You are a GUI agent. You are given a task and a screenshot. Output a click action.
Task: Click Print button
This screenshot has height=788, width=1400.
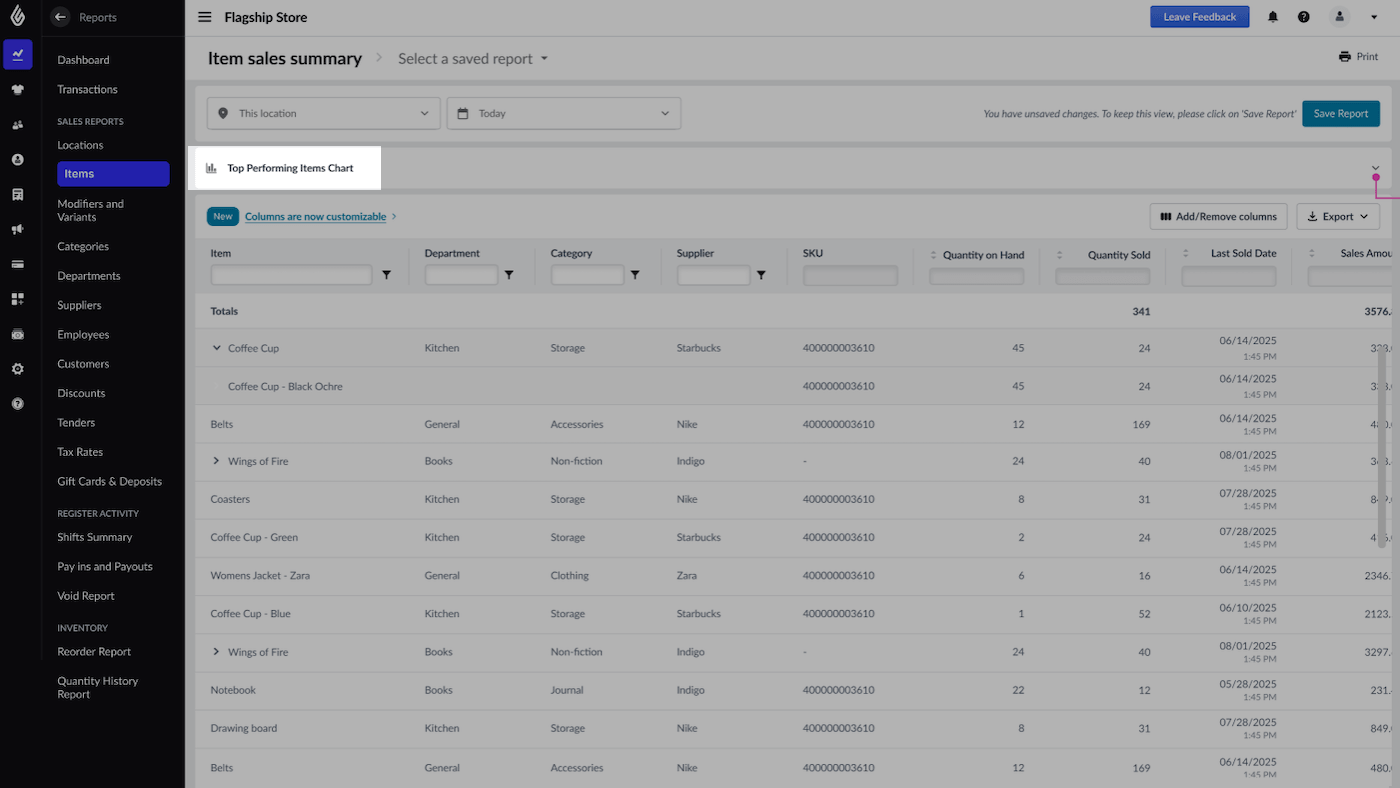(x=1358, y=57)
